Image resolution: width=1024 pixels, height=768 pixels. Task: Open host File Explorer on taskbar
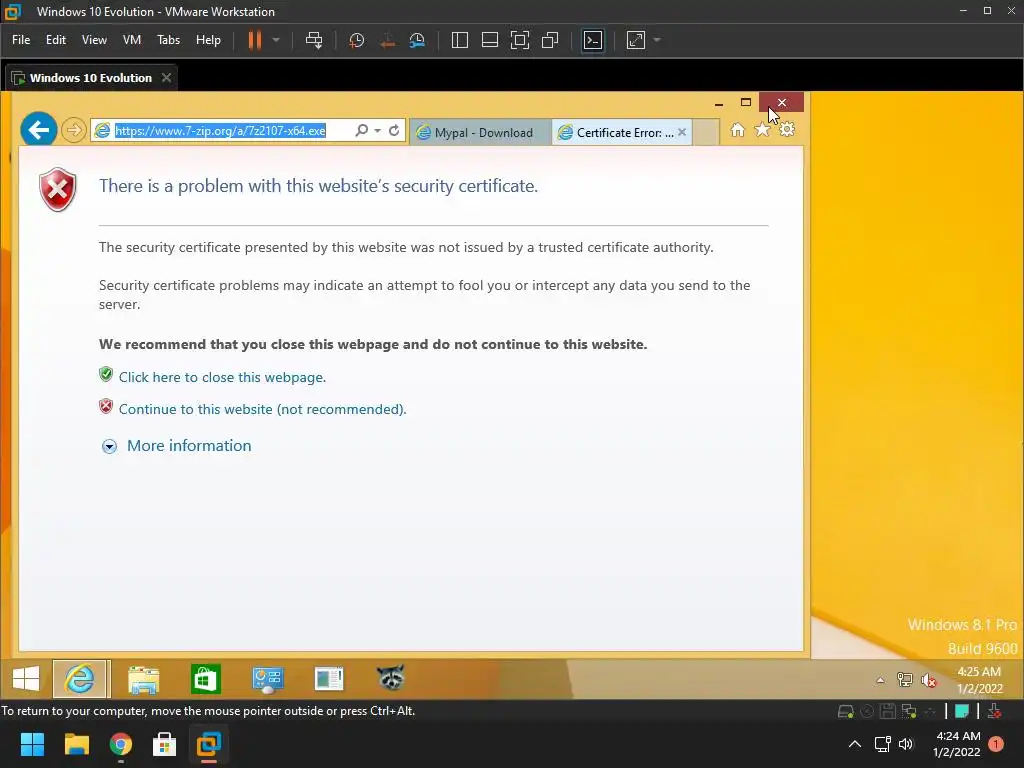[x=76, y=744]
